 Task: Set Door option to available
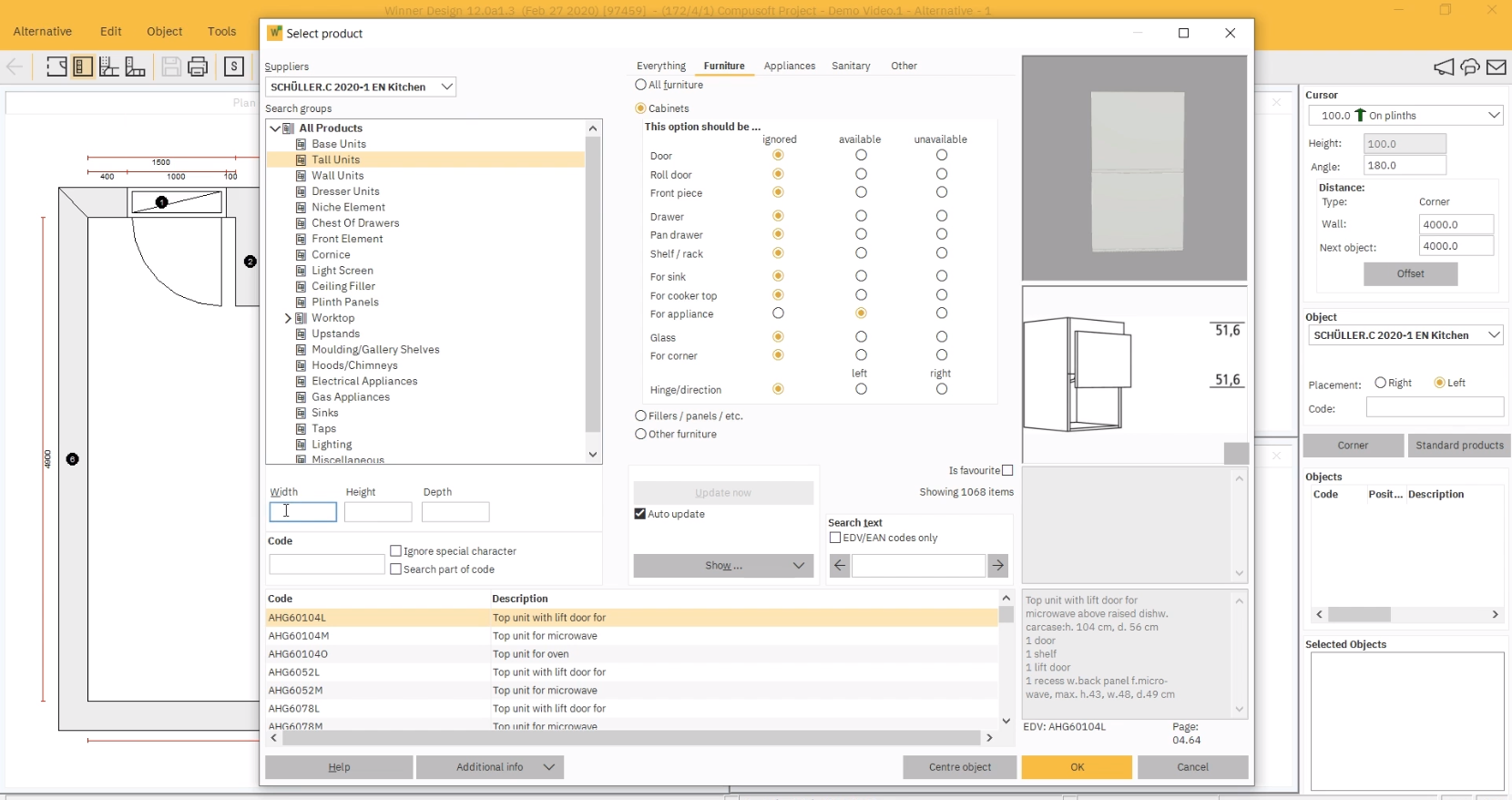coord(861,155)
